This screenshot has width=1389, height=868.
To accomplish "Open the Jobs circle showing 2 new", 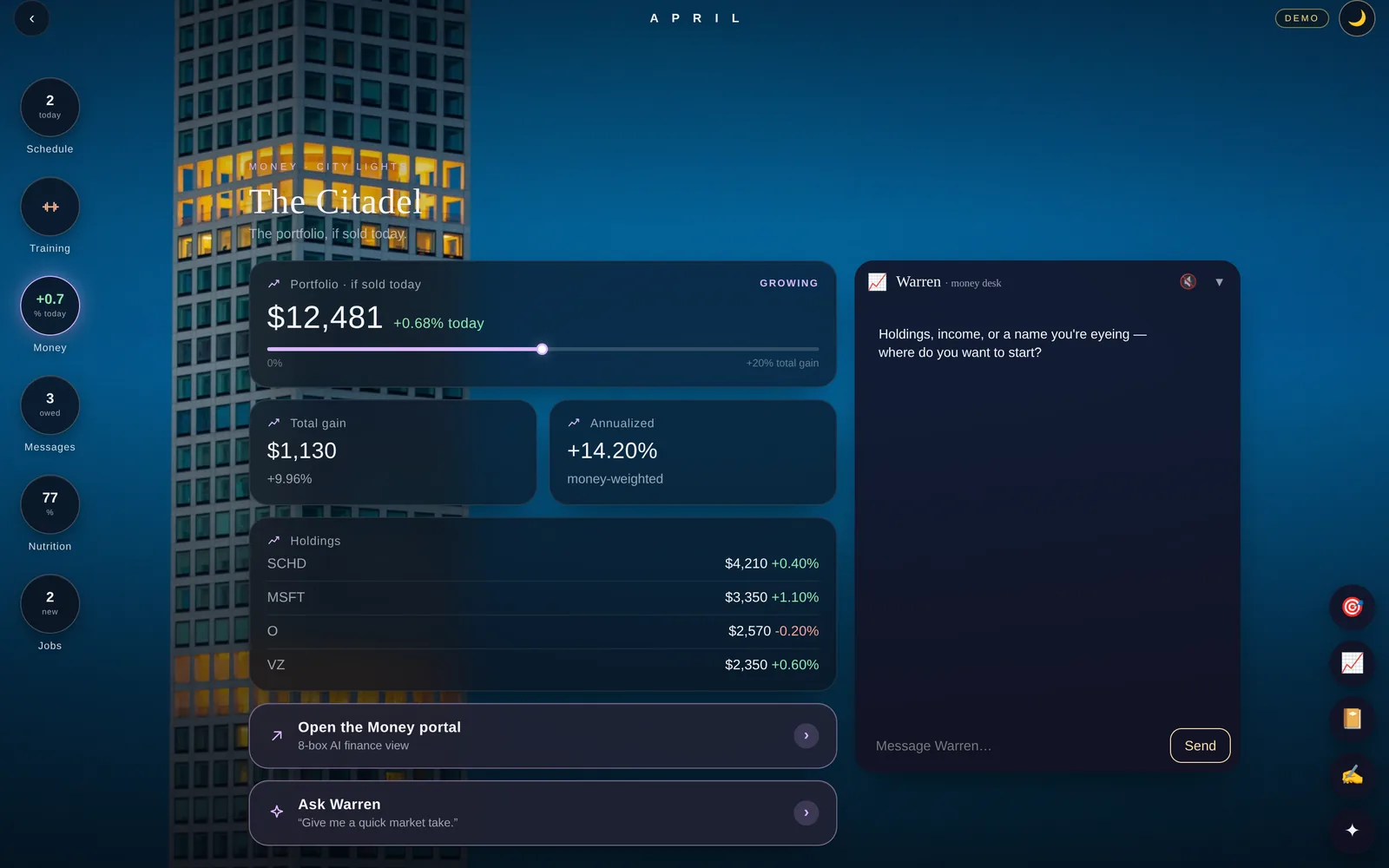I will [x=49, y=603].
